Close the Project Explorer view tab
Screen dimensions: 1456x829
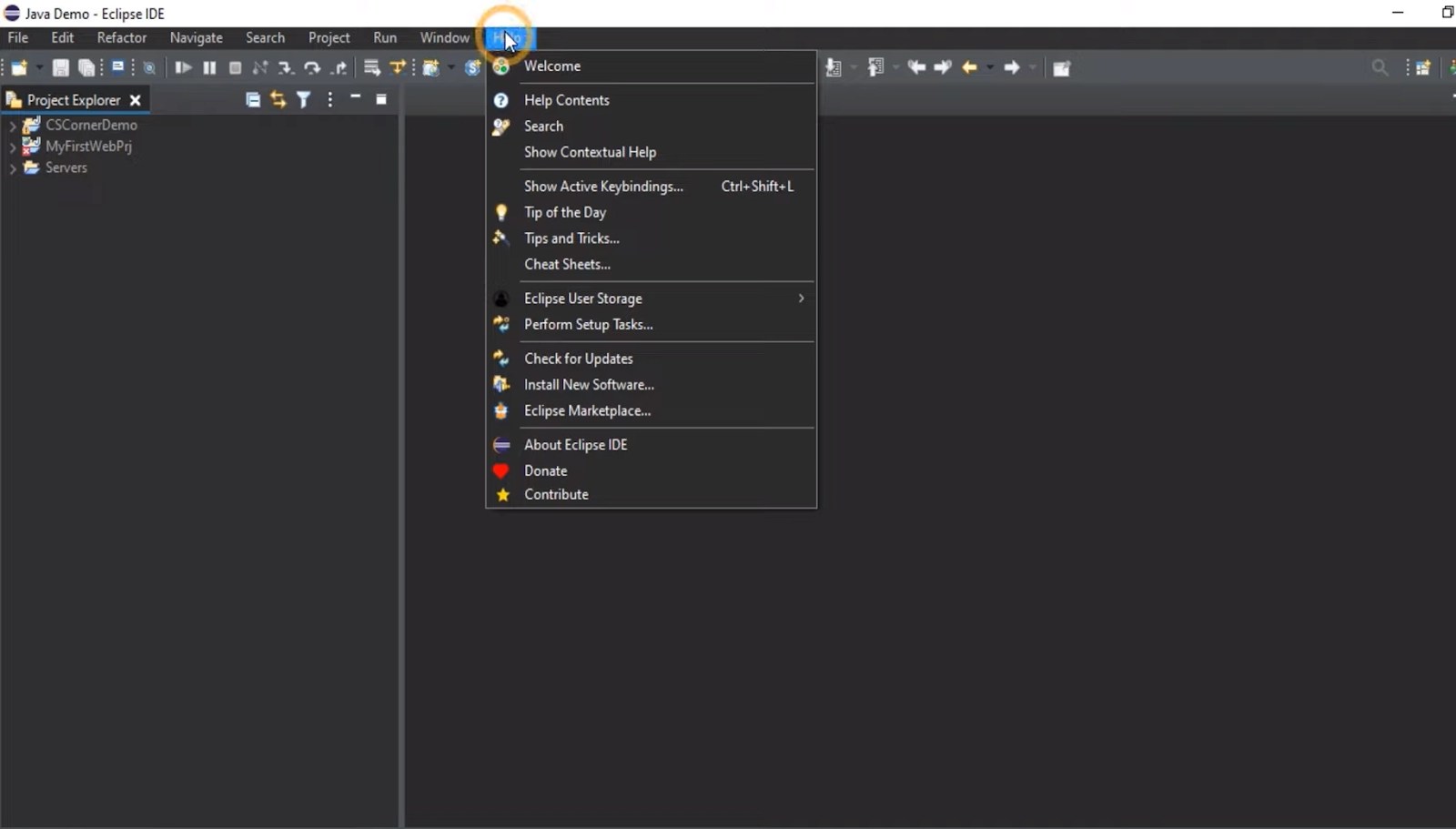[x=135, y=100]
